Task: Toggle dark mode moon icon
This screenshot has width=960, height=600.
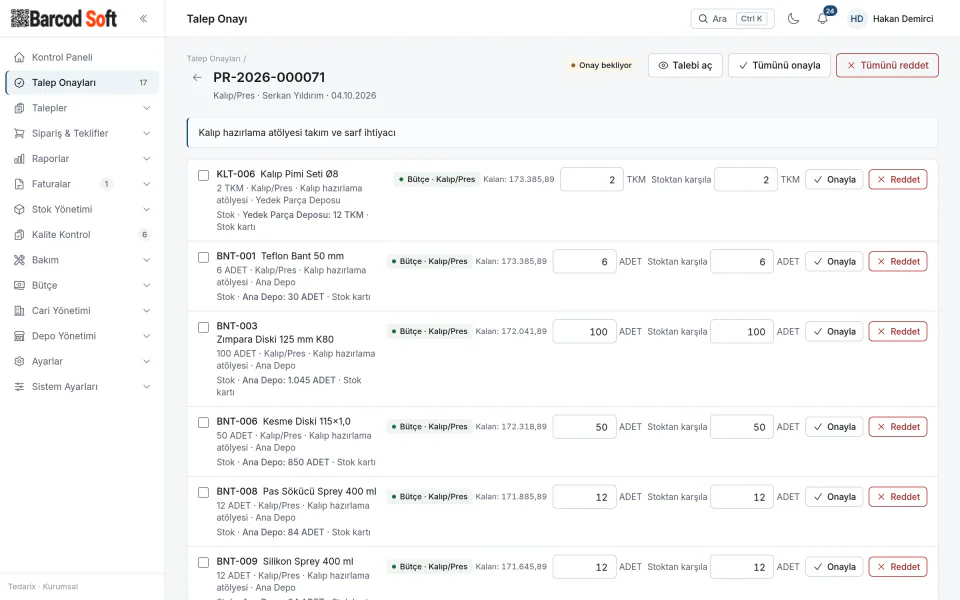Action: click(x=793, y=18)
